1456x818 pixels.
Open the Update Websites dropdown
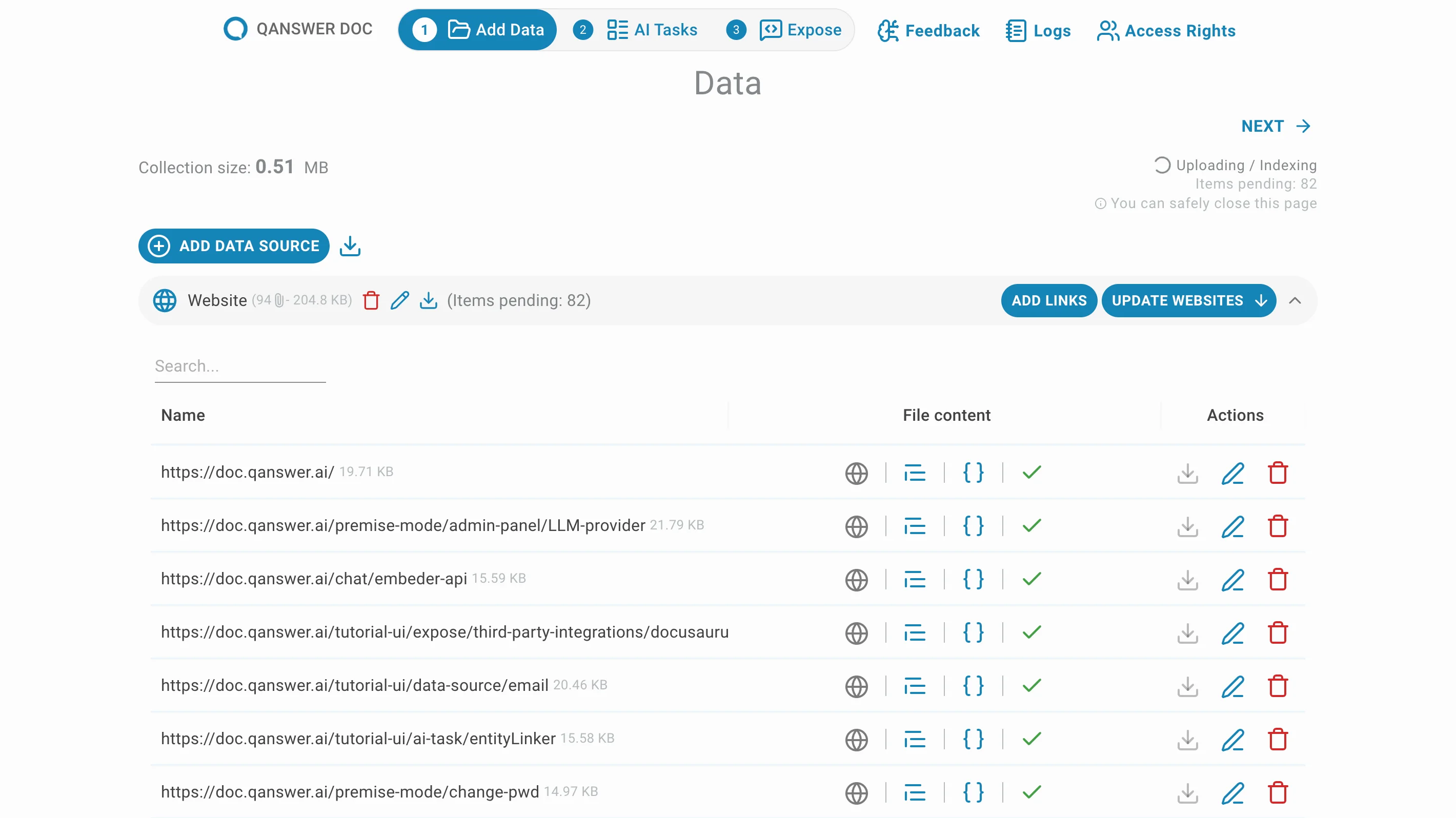point(1189,300)
